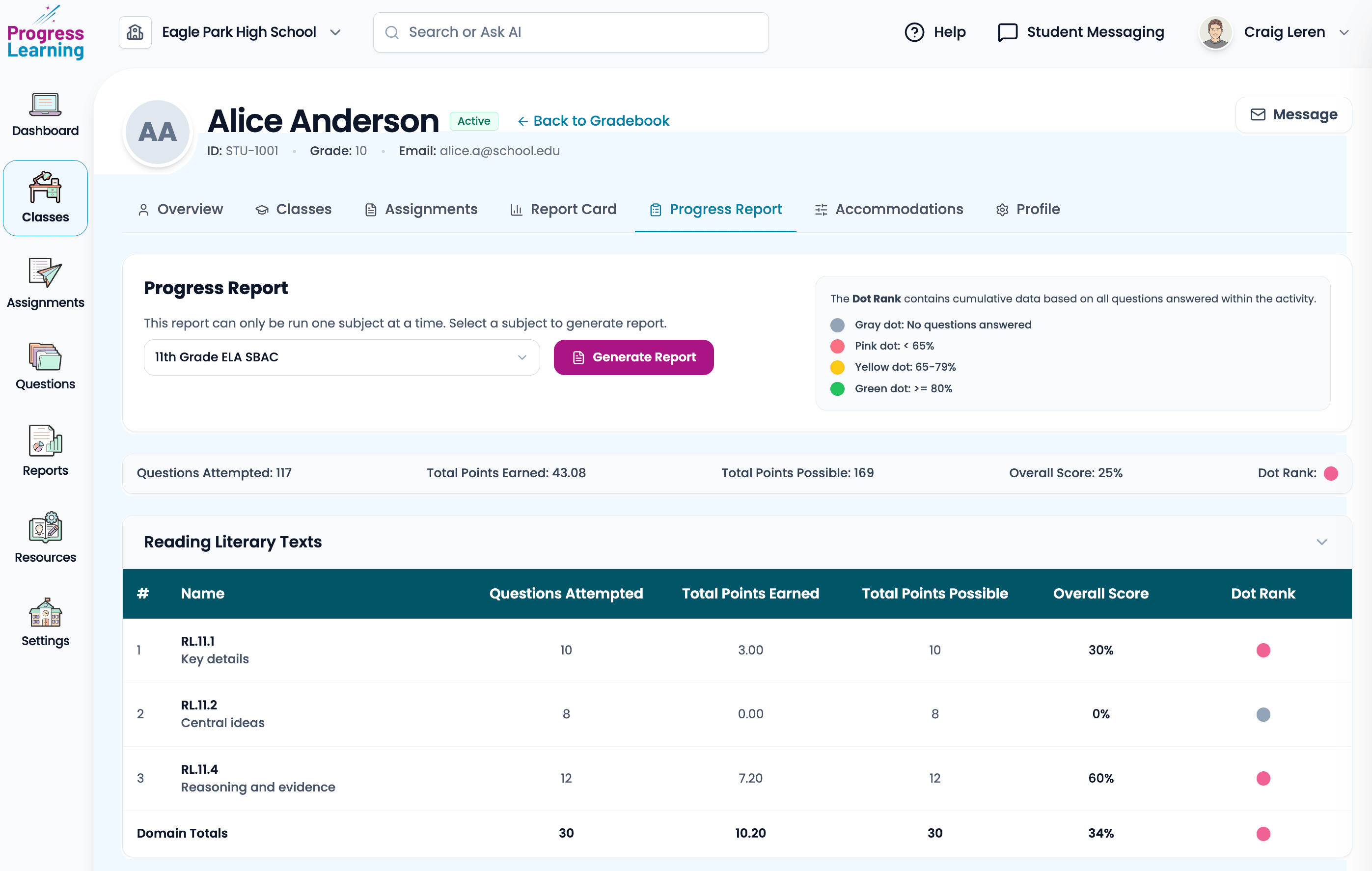Collapse the Reading Literary Texts section
Viewport: 1372px width, 871px height.
click(x=1322, y=542)
